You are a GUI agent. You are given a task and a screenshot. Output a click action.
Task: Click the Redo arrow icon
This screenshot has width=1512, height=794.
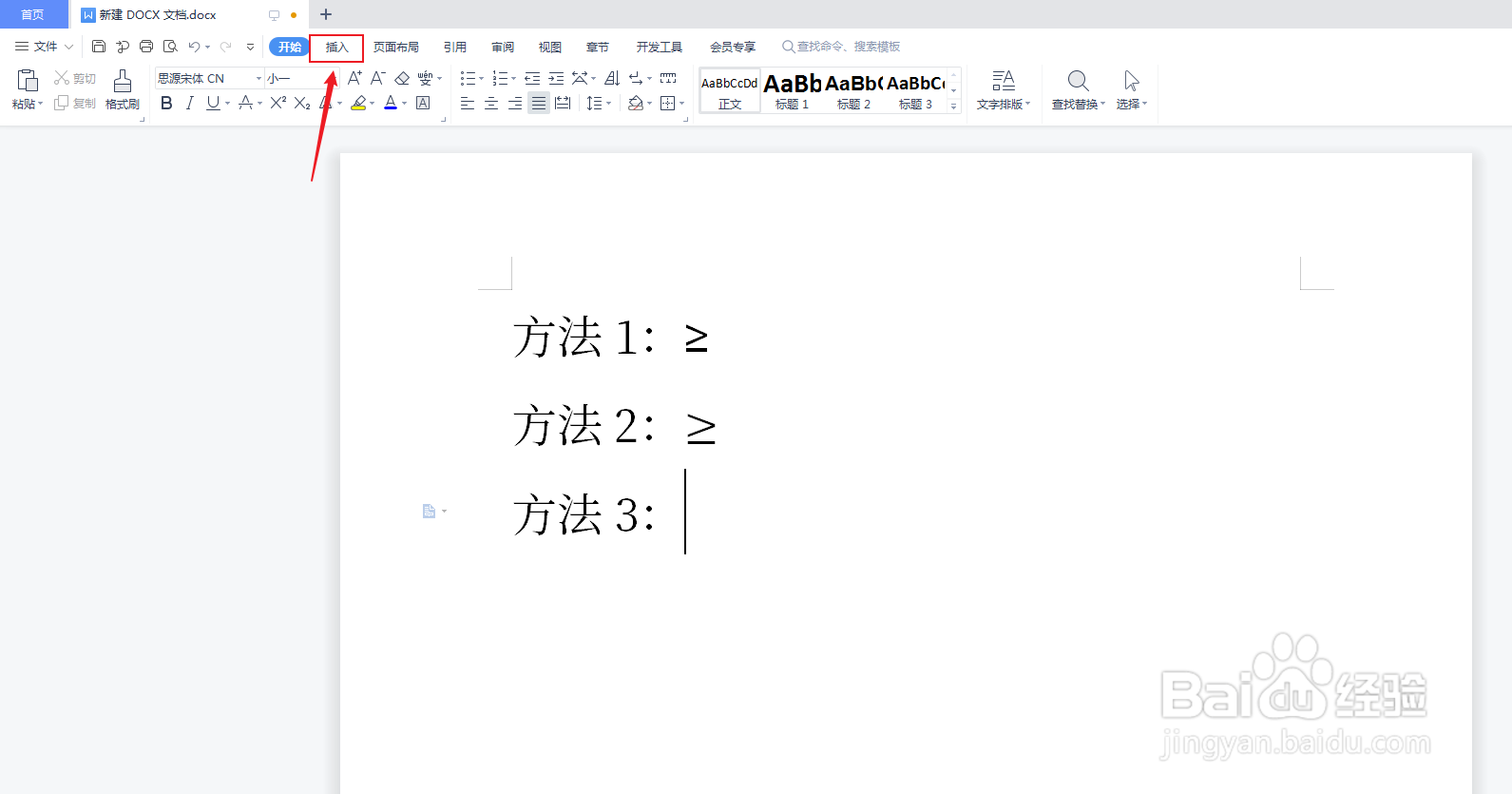pos(225,46)
